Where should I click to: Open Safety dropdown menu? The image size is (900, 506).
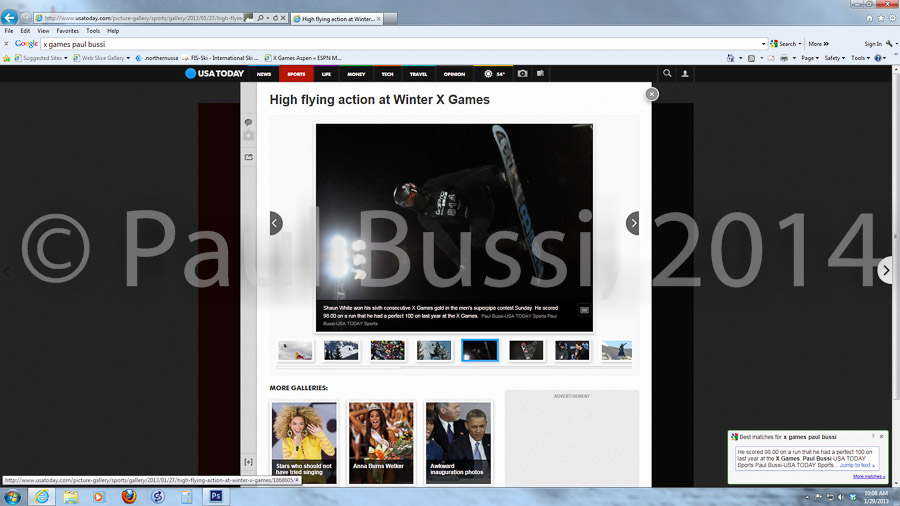[835, 58]
